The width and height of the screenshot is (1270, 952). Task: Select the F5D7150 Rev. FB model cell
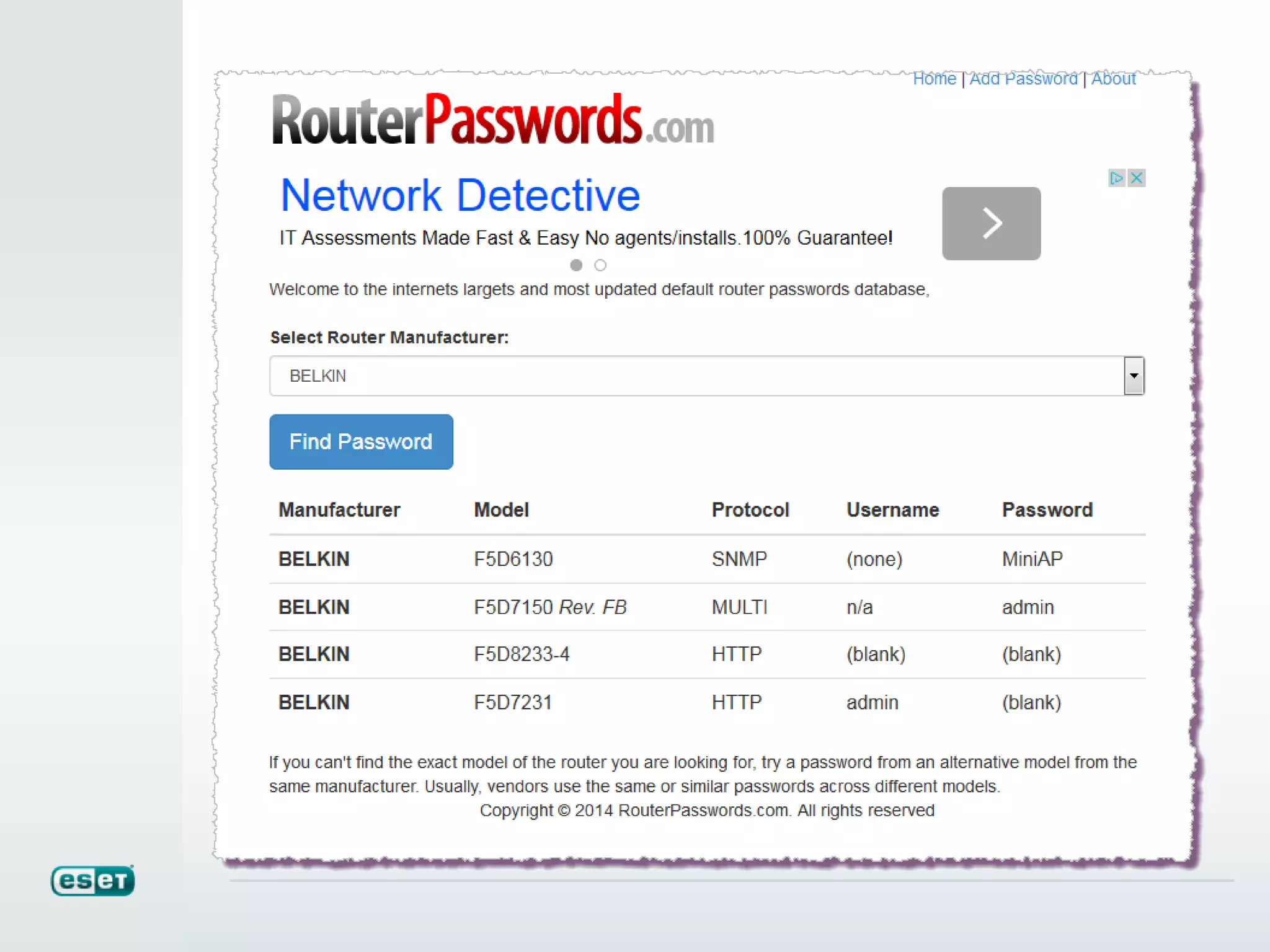click(551, 607)
